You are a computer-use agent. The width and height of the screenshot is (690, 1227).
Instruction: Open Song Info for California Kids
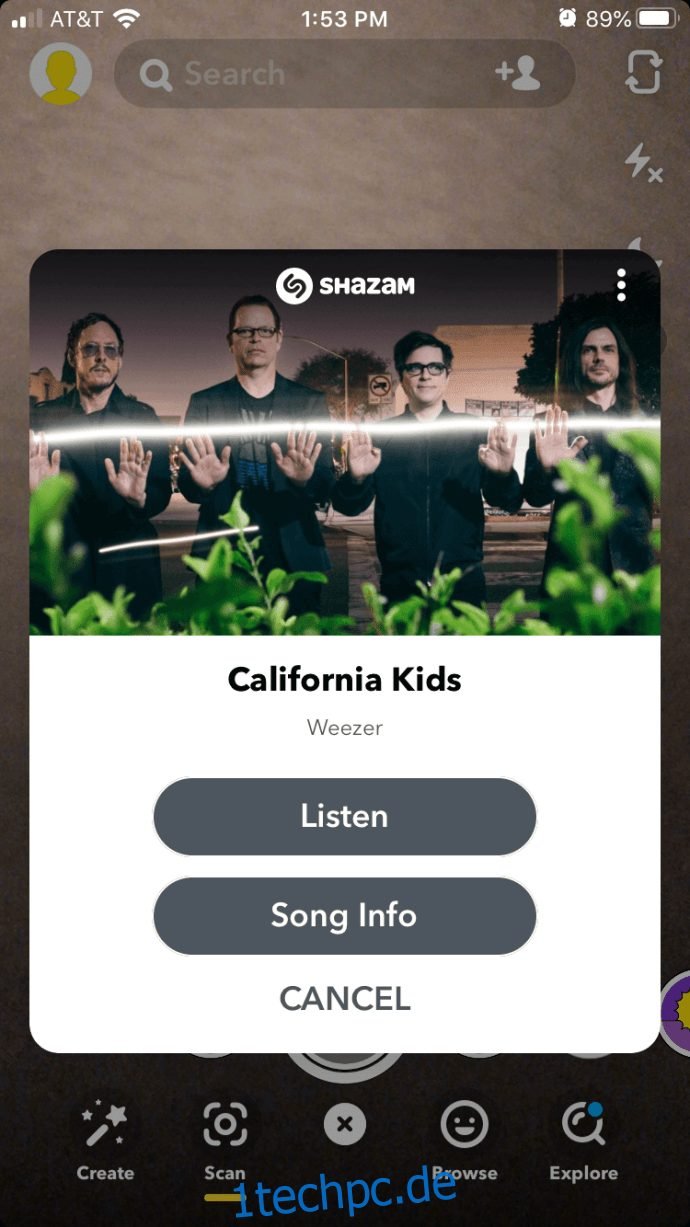tap(345, 915)
